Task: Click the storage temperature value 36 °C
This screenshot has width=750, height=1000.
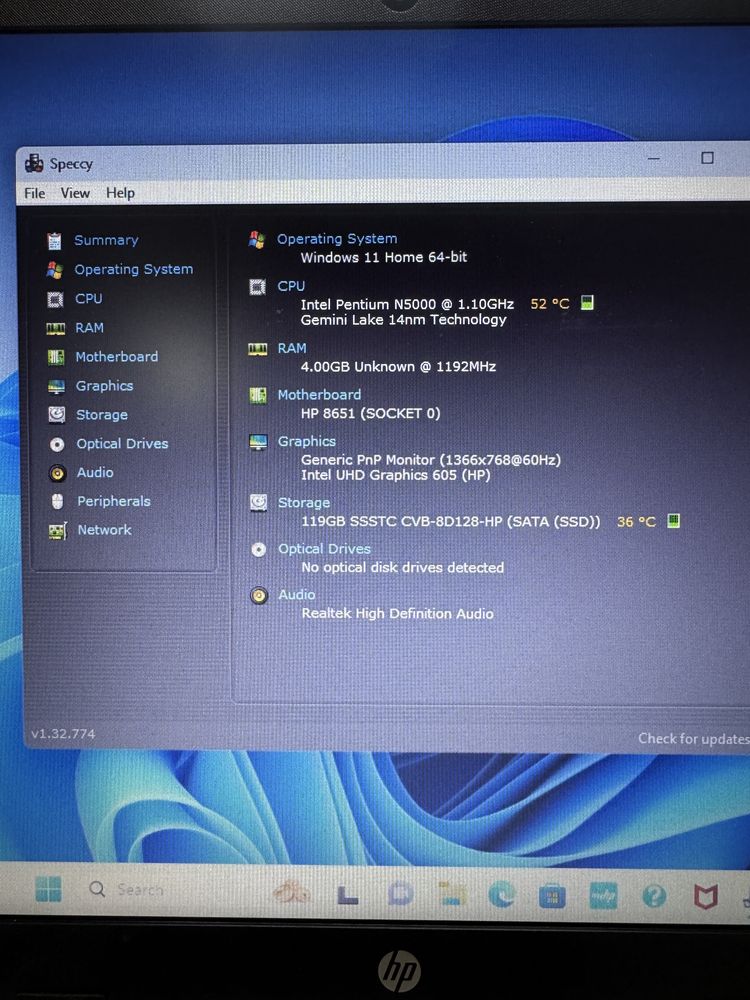Action: coord(636,522)
